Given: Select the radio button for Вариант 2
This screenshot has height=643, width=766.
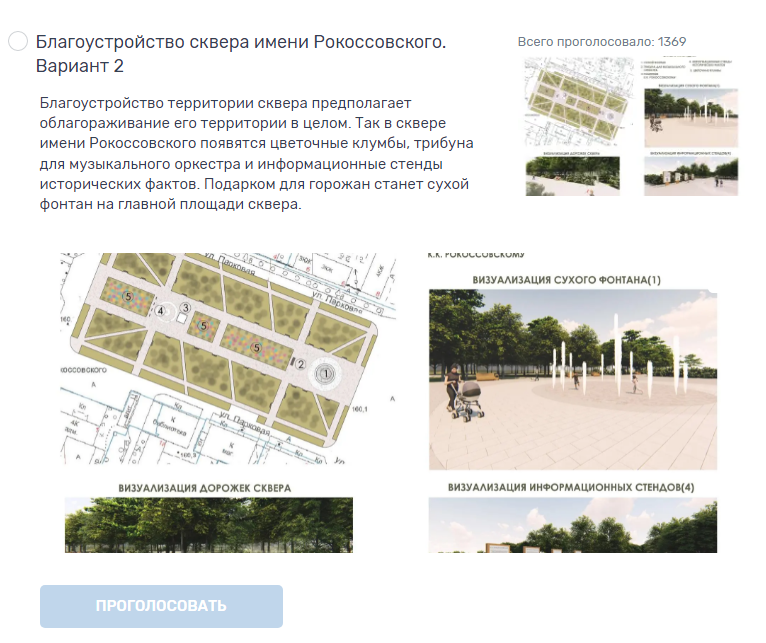Looking at the screenshot, I should pyautogui.click(x=18, y=42).
